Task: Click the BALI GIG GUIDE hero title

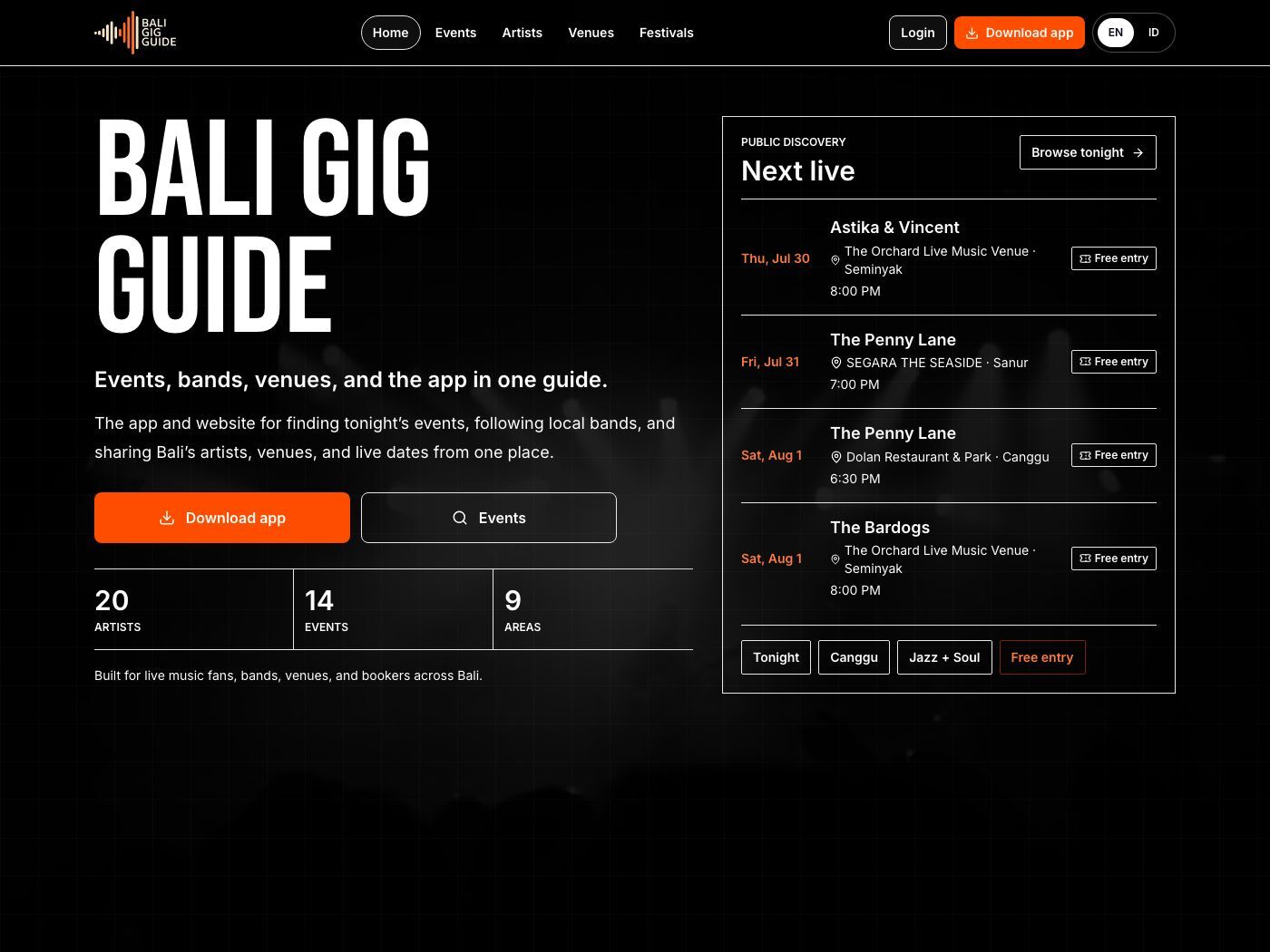Action: 263,226
